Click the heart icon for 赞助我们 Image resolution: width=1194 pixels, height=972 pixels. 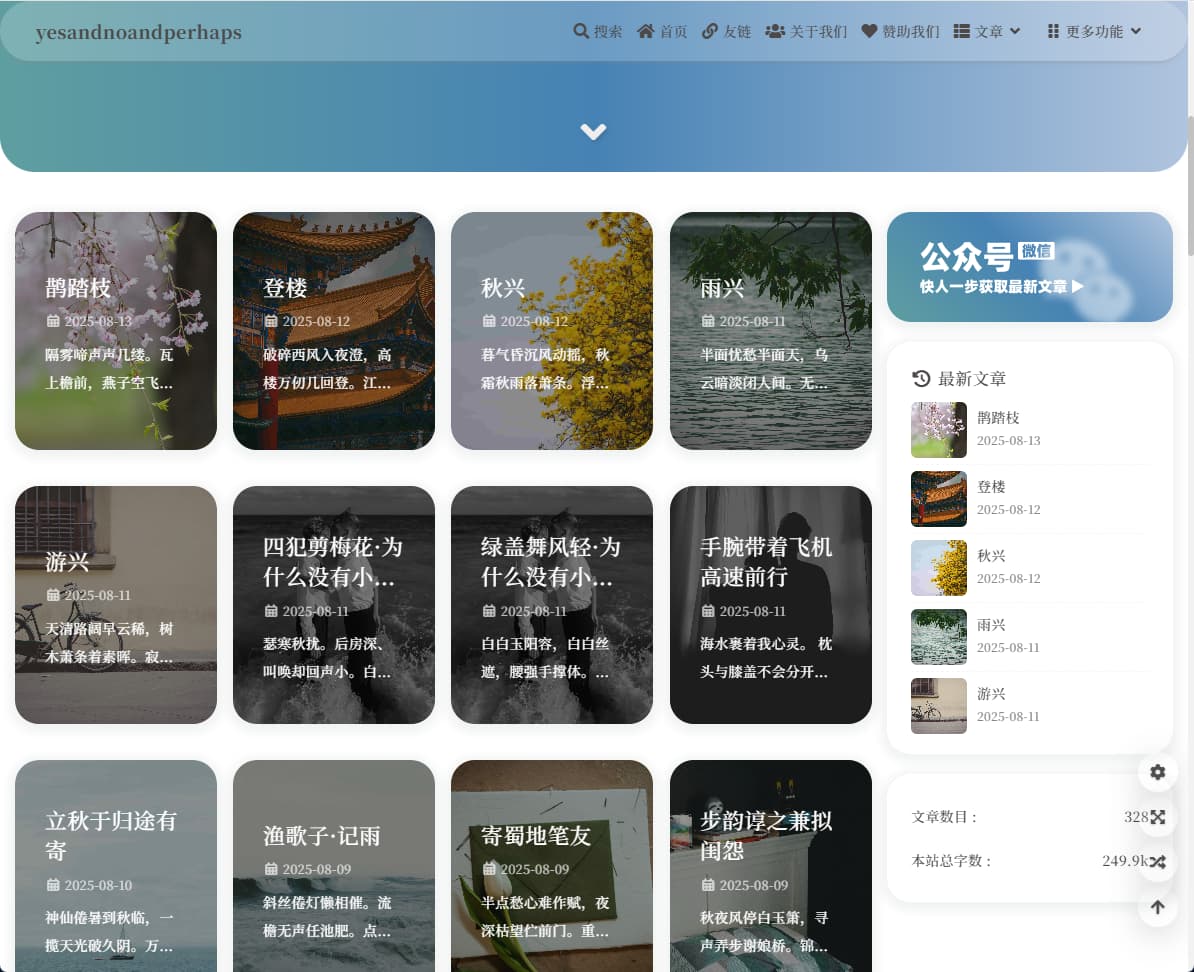869,31
